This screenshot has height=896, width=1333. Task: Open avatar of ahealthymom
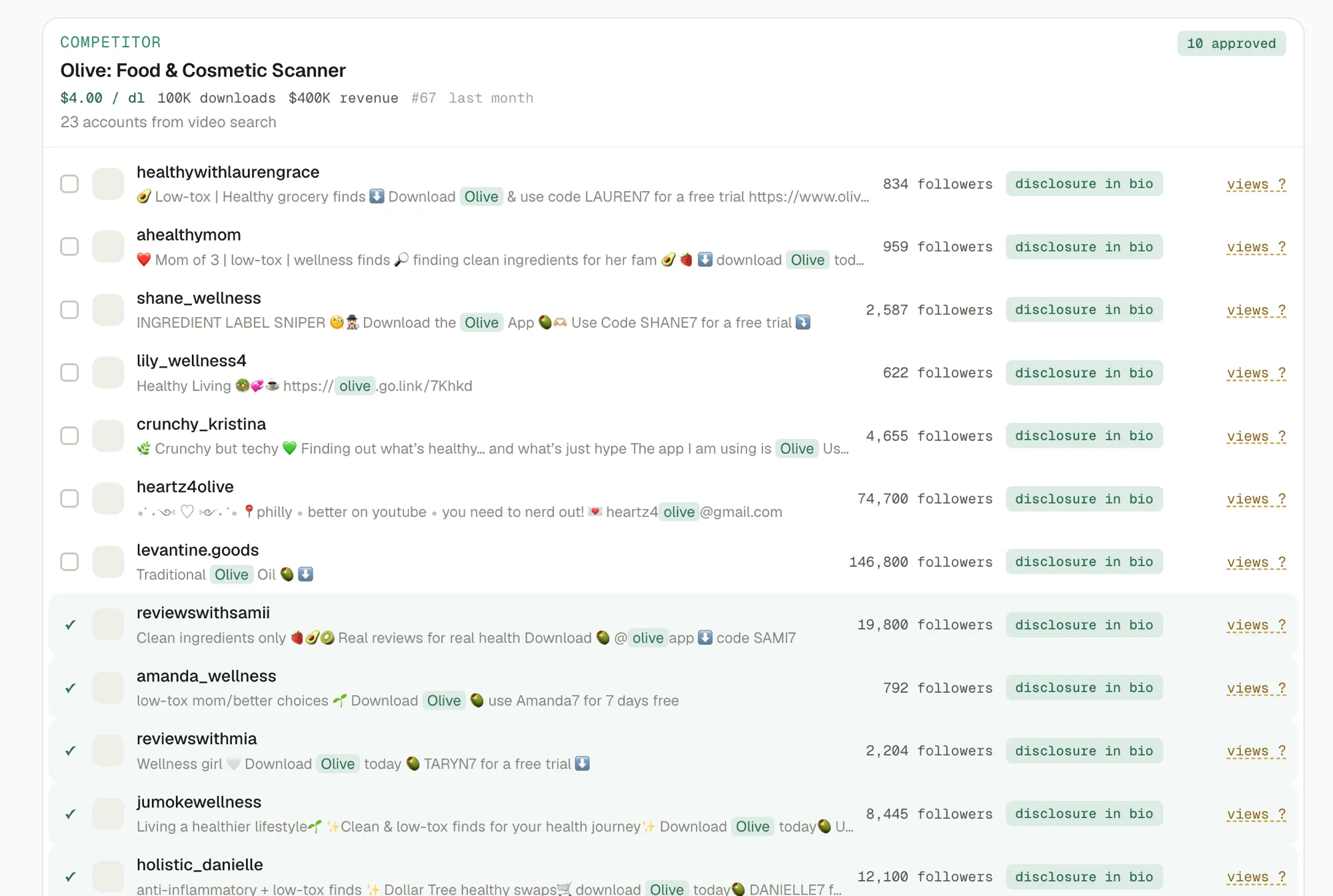(108, 246)
